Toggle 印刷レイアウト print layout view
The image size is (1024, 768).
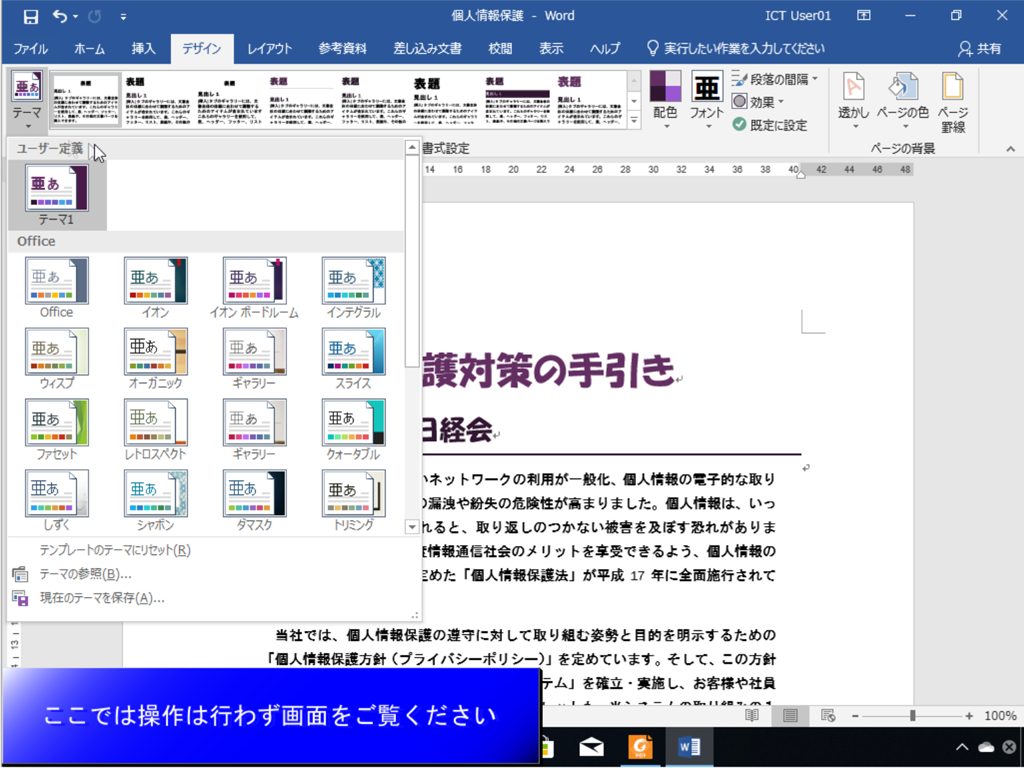click(x=789, y=715)
